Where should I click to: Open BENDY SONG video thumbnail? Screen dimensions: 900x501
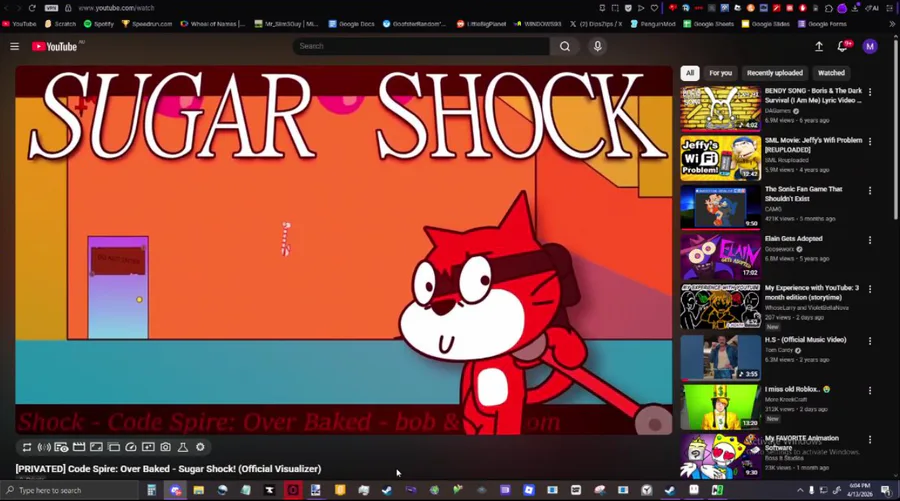point(721,108)
